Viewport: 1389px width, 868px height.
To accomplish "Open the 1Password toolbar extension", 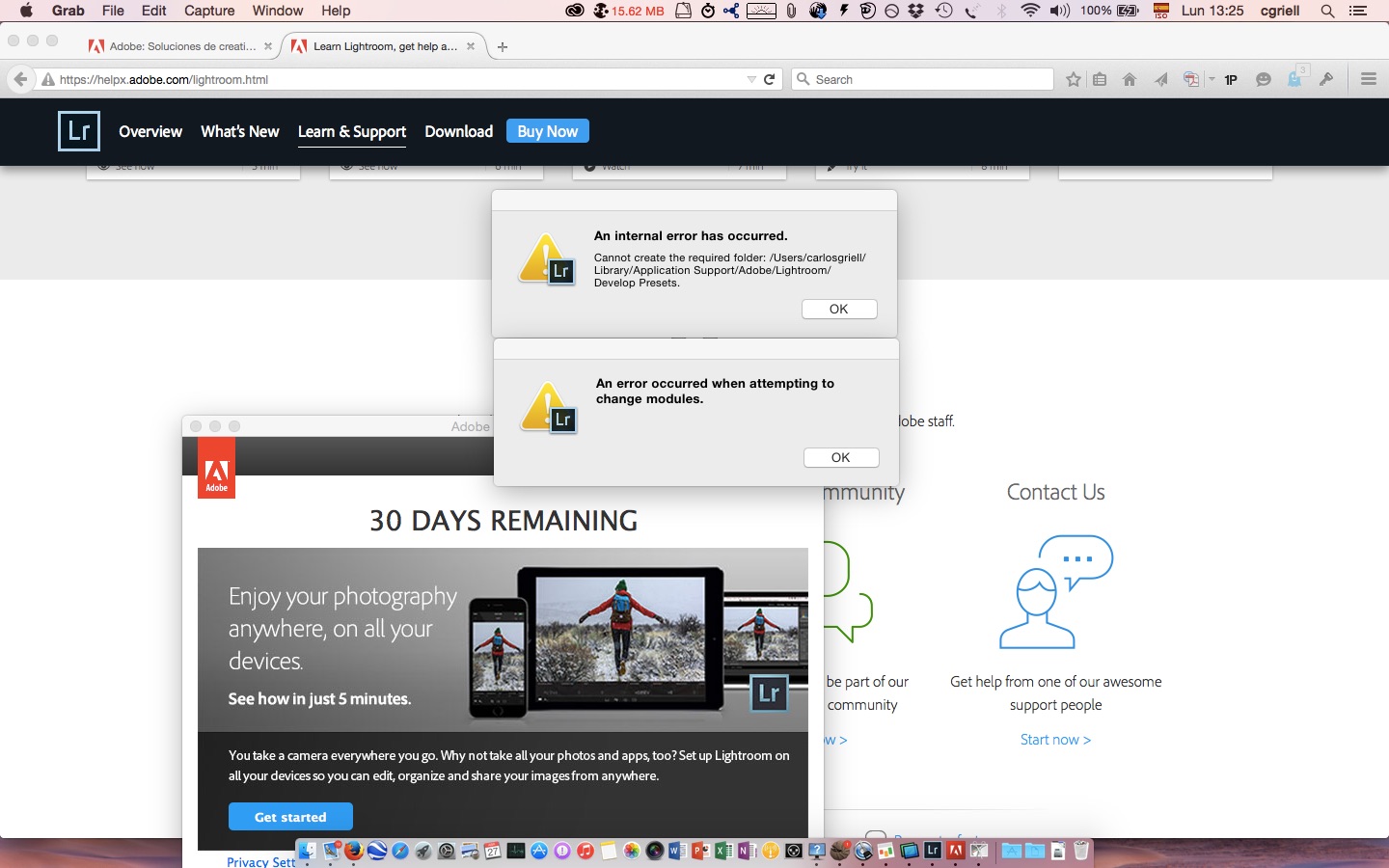I will click(1231, 80).
